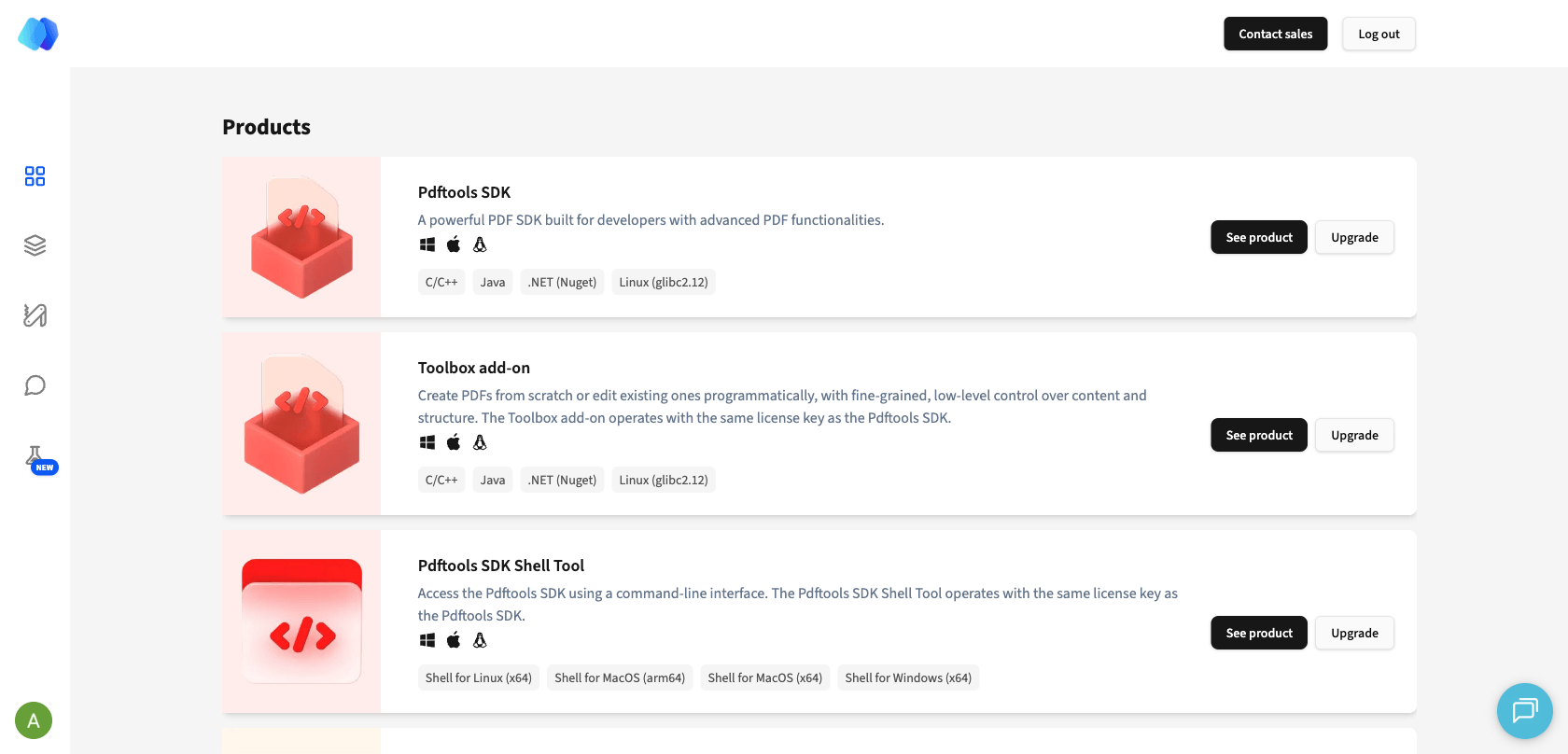The image size is (1568, 754).
Task: Click the Contact sales button
Action: click(x=1275, y=34)
